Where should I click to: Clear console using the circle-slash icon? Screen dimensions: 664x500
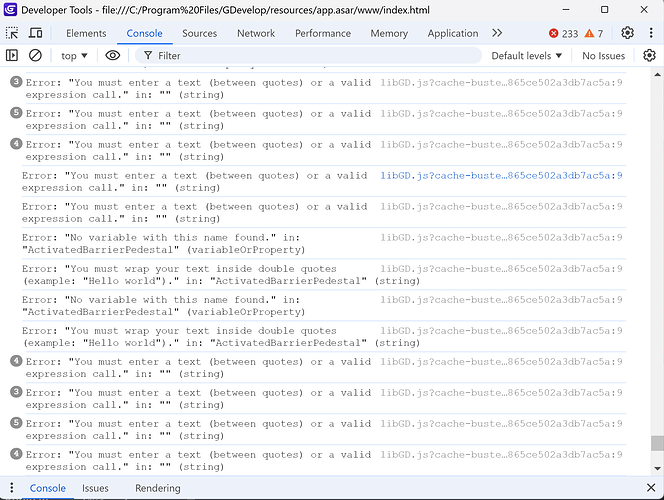[35, 55]
